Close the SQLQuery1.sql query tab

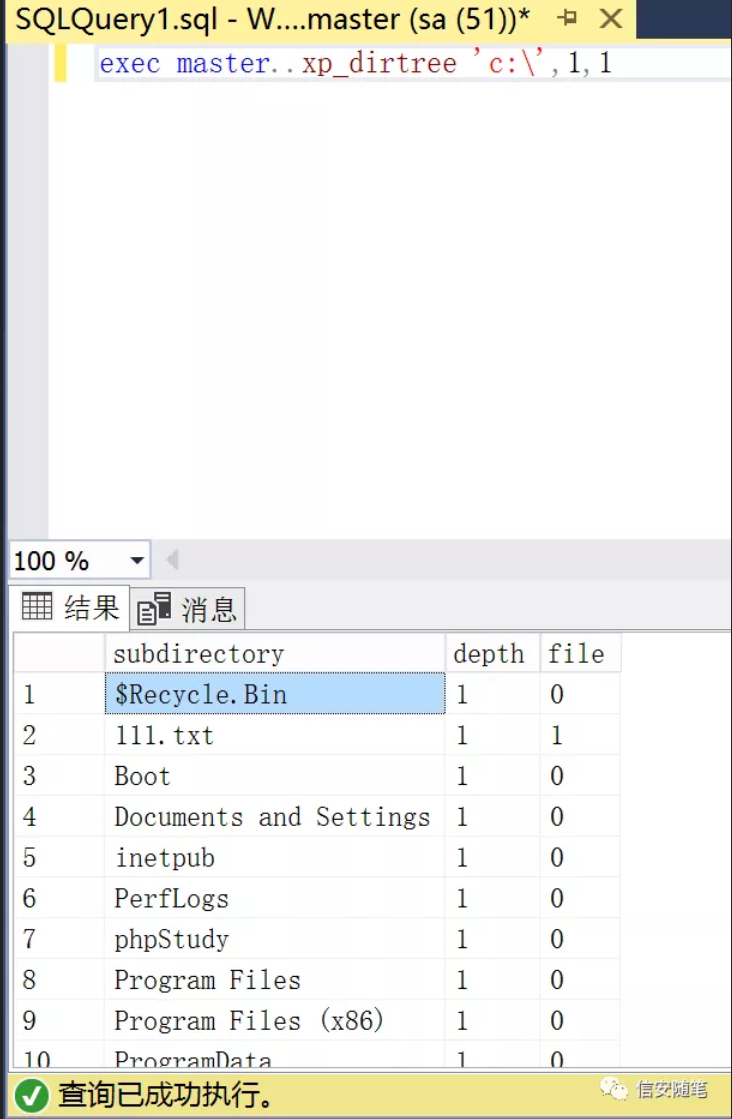pos(611,19)
